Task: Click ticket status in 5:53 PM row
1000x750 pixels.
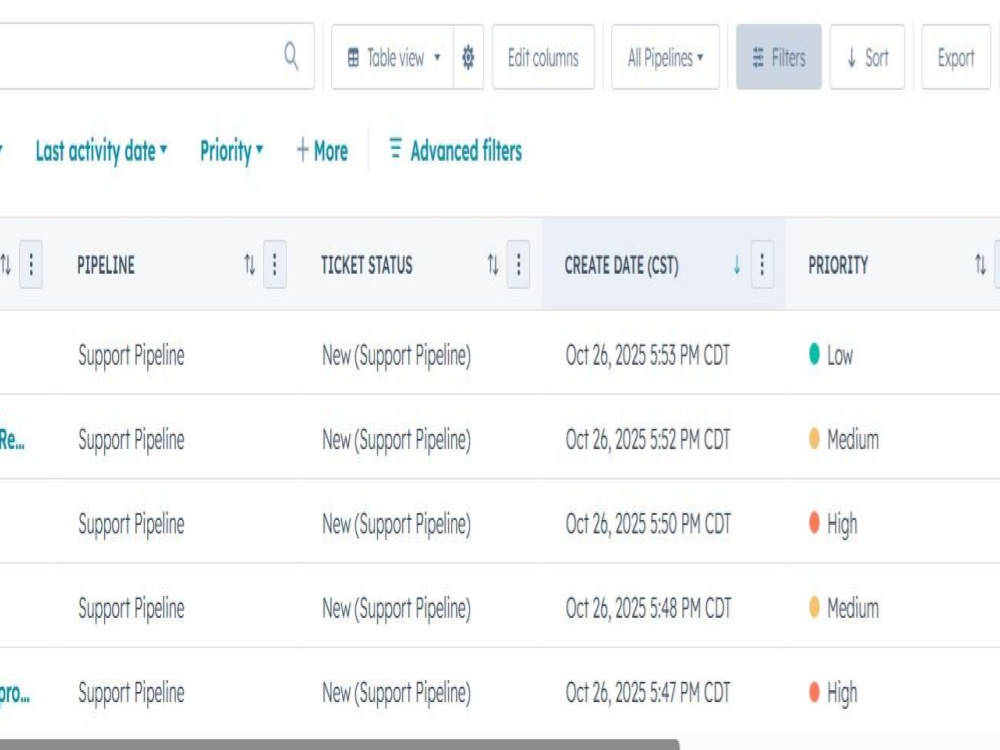Action: pyautogui.click(x=396, y=355)
